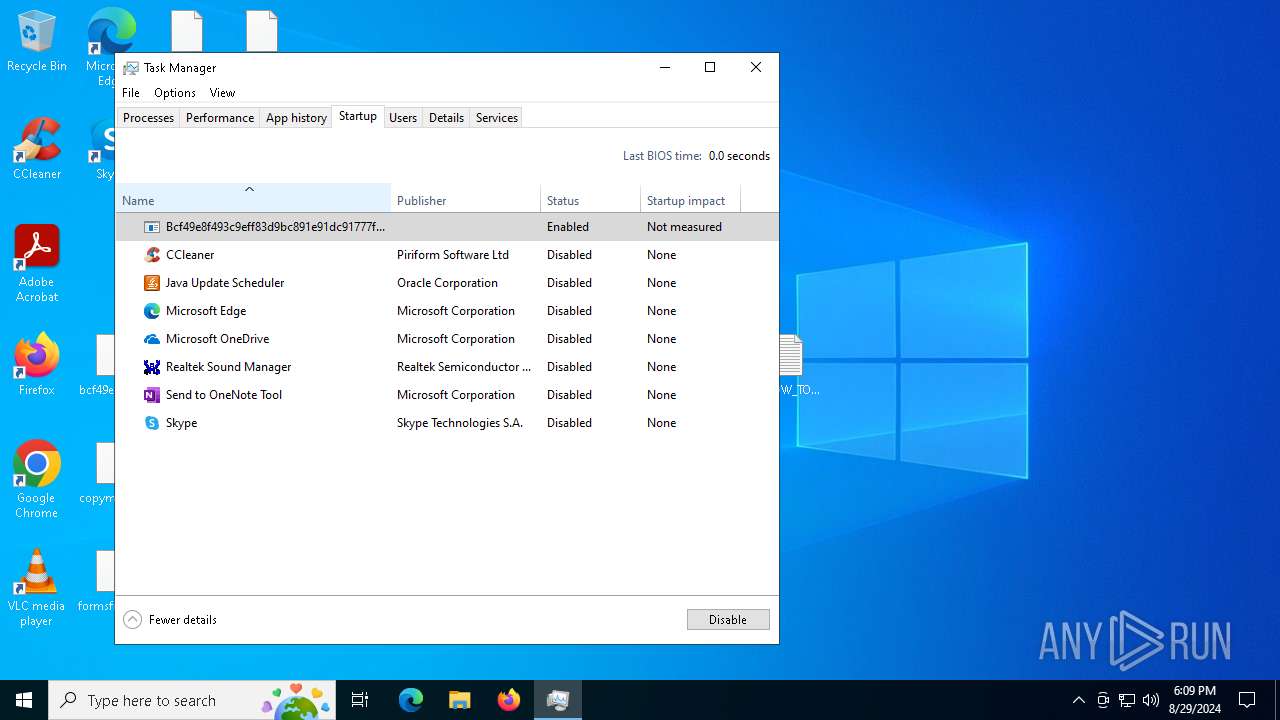This screenshot has height=720, width=1280.
Task: Open Recycle Bin on the desktop
Action: click(37, 42)
